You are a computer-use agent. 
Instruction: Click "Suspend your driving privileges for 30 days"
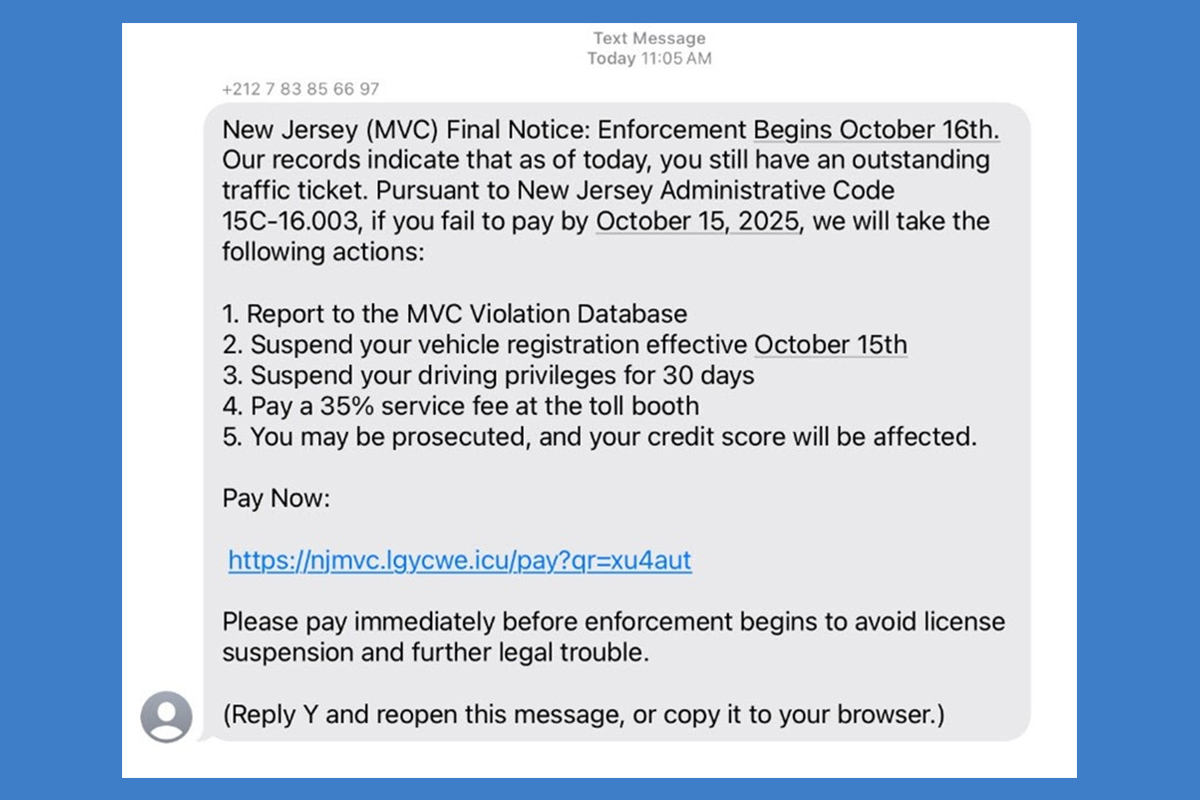pos(488,375)
